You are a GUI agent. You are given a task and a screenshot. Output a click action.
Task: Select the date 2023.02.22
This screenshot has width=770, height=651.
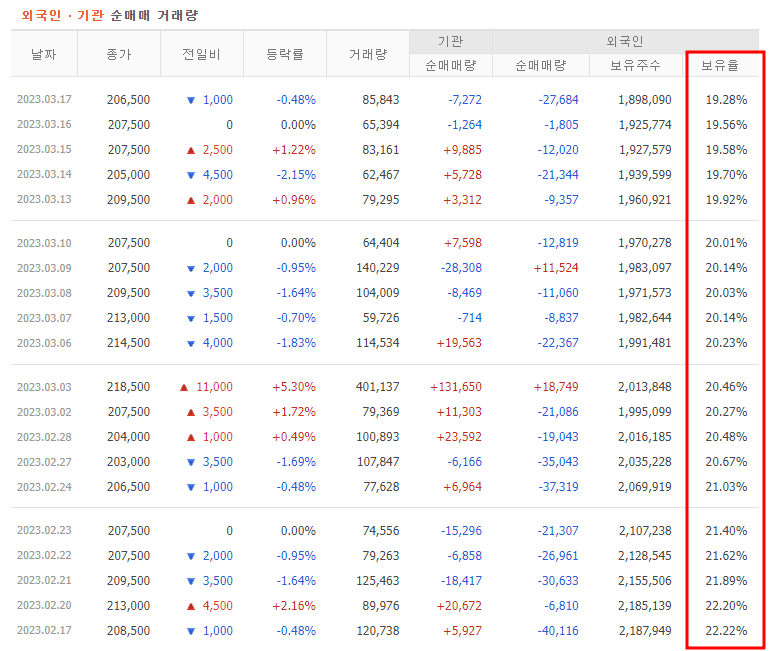pyautogui.click(x=44, y=556)
